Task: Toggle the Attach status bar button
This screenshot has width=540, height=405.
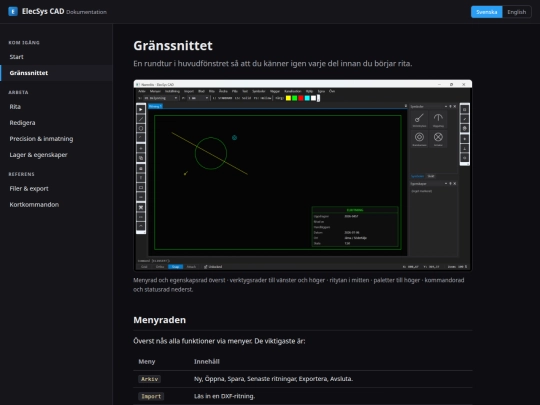Action: coord(191,267)
